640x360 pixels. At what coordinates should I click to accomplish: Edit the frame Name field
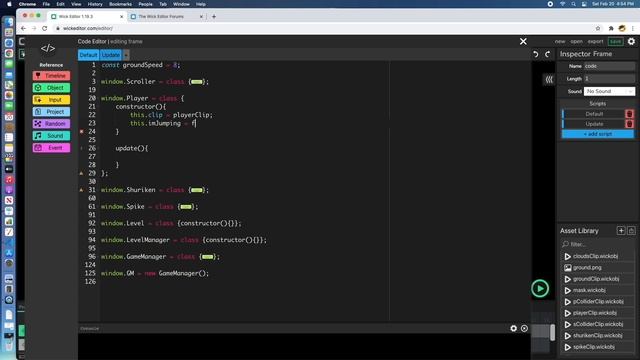tap(609, 66)
